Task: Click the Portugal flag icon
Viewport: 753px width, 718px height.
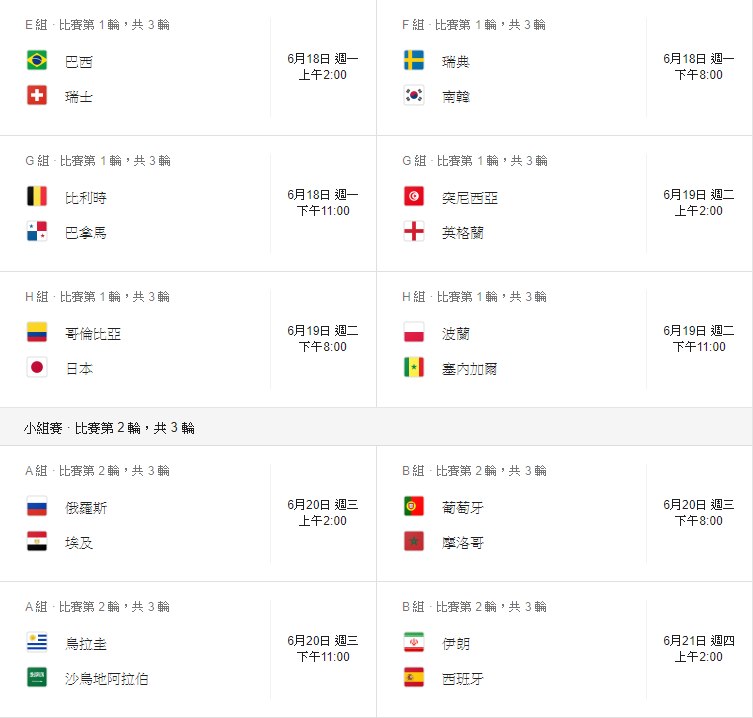Action: (414, 507)
